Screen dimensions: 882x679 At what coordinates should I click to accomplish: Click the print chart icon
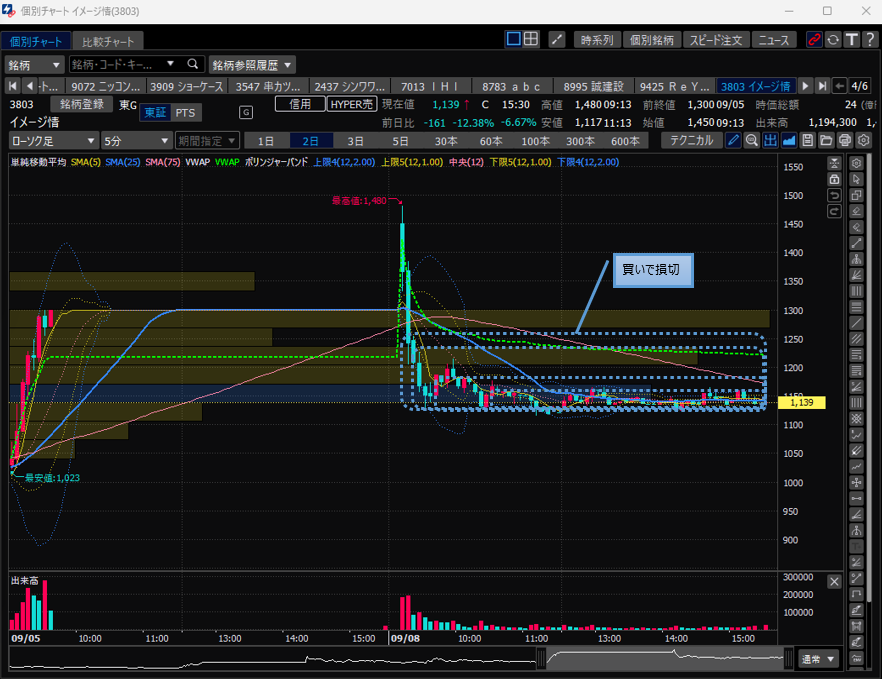click(x=845, y=140)
